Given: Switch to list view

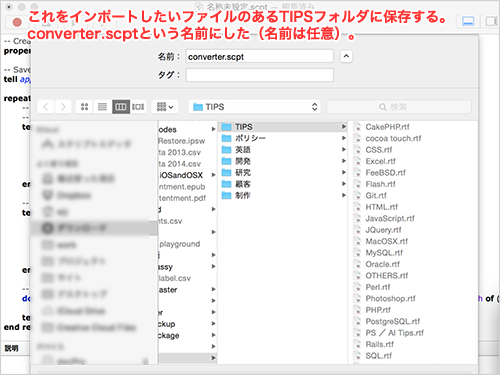Looking at the screenshot, I should pyautogui.click(x=103, y=107).
